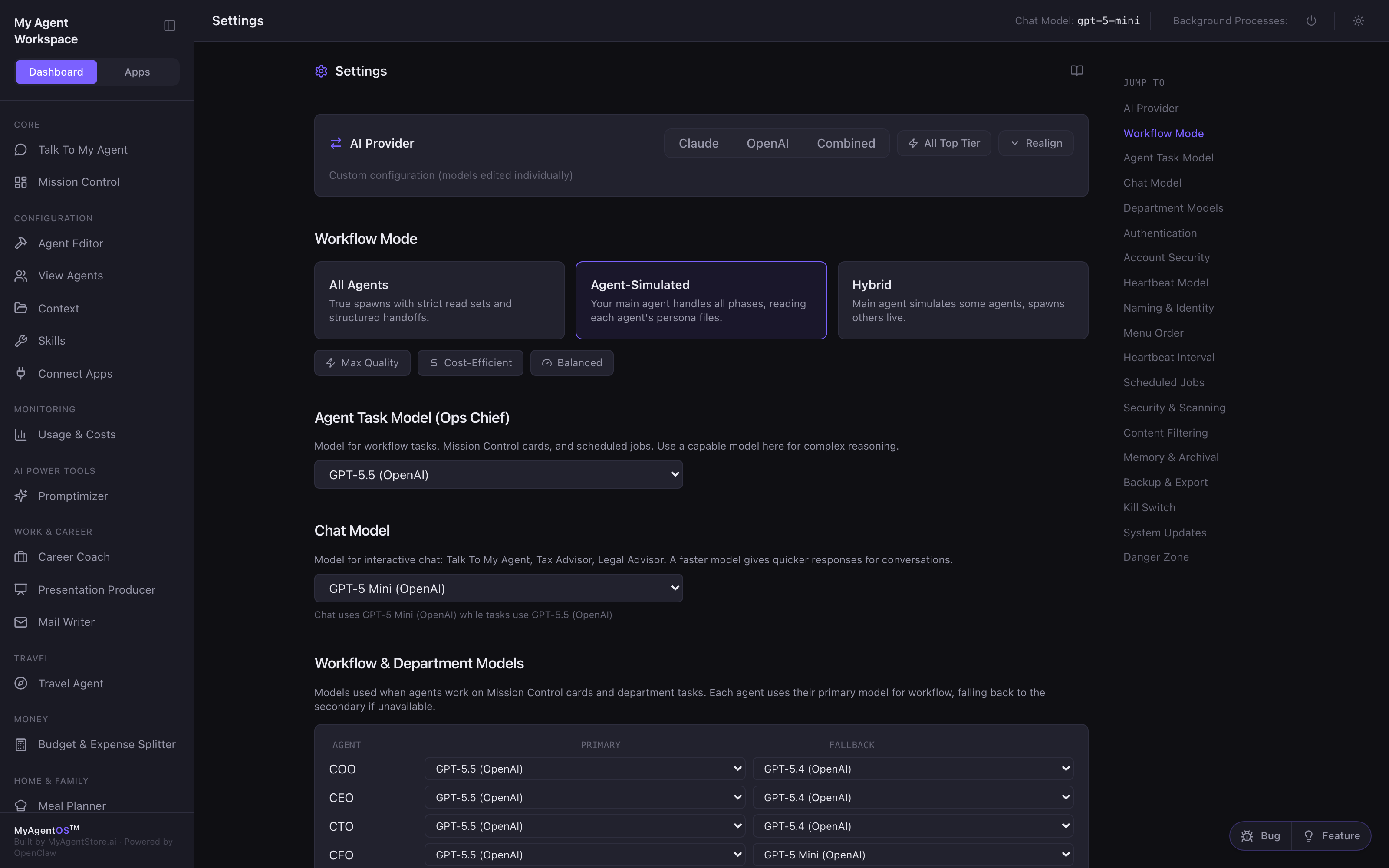The image size is (1389, 868).
Task: Jump to Scheduled Jobs link
Action: 1163,382
